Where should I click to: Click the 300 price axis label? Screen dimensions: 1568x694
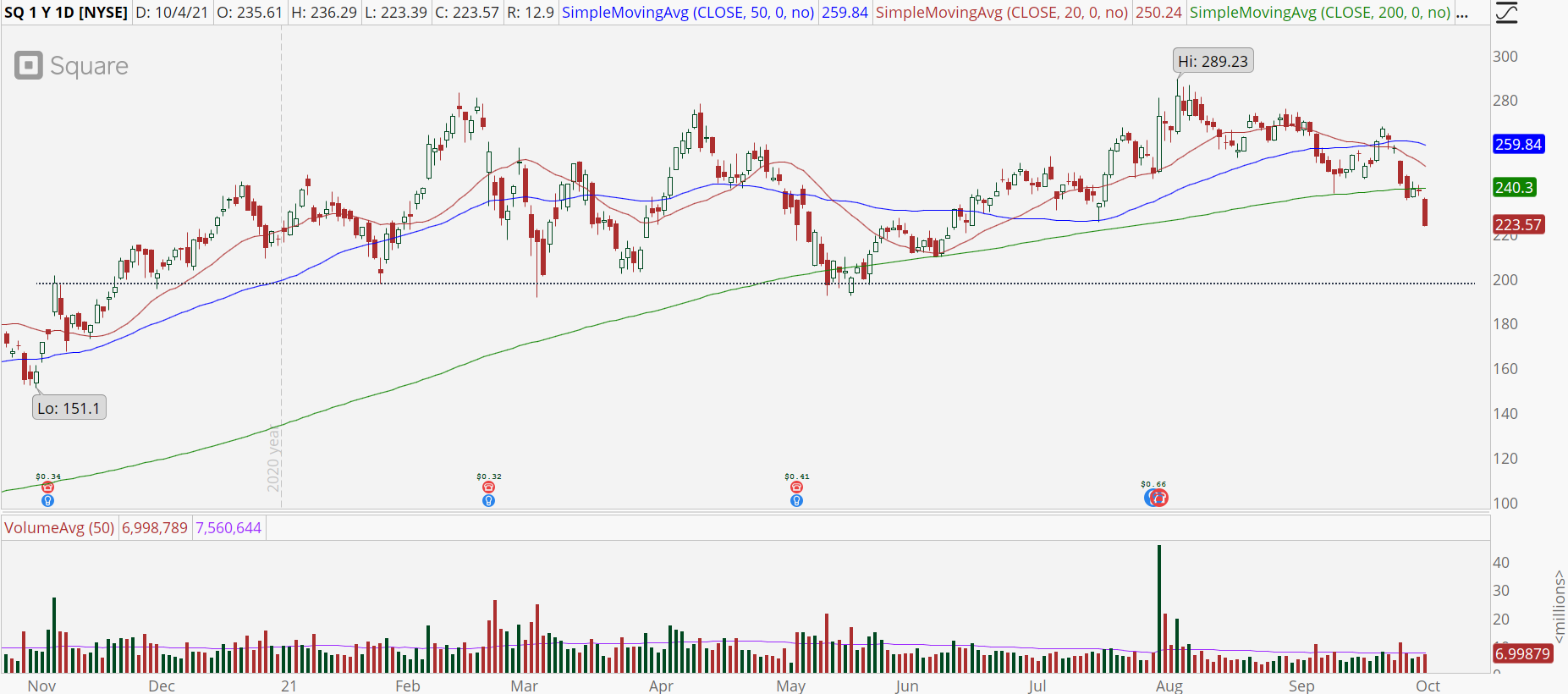(x=1505, y=57)
